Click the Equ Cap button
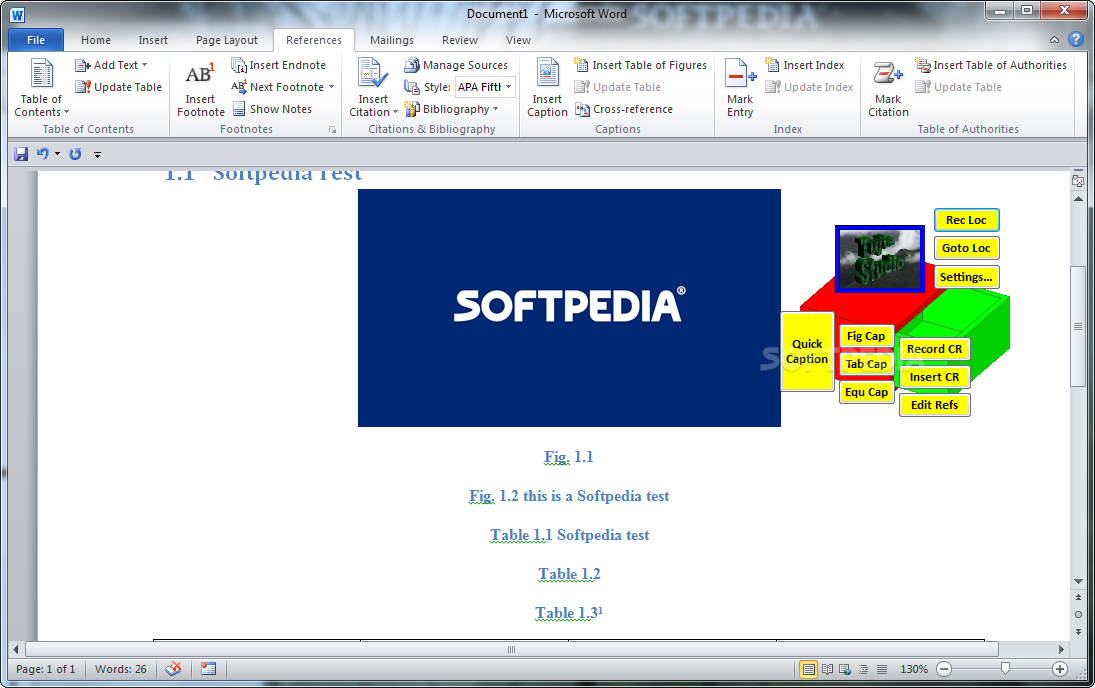 point(866,393)
